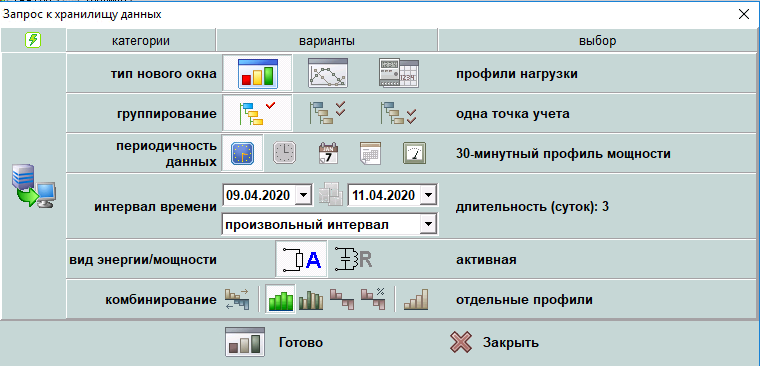
Task: Click the интервал времени label
Action: click(x=155, y=207)
